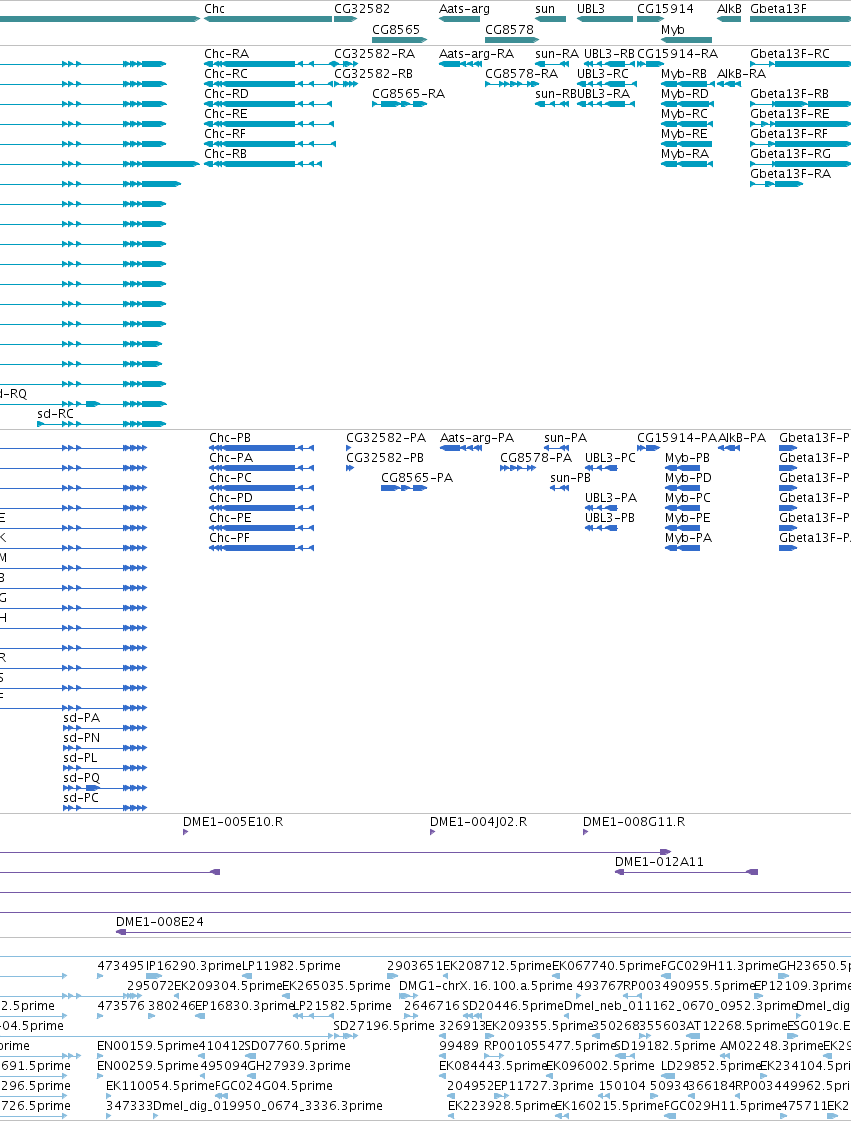The width and height of the screenshot is (851, 1121).
Task: Click protein CG8565-PA
Action: tap(417, 478)
